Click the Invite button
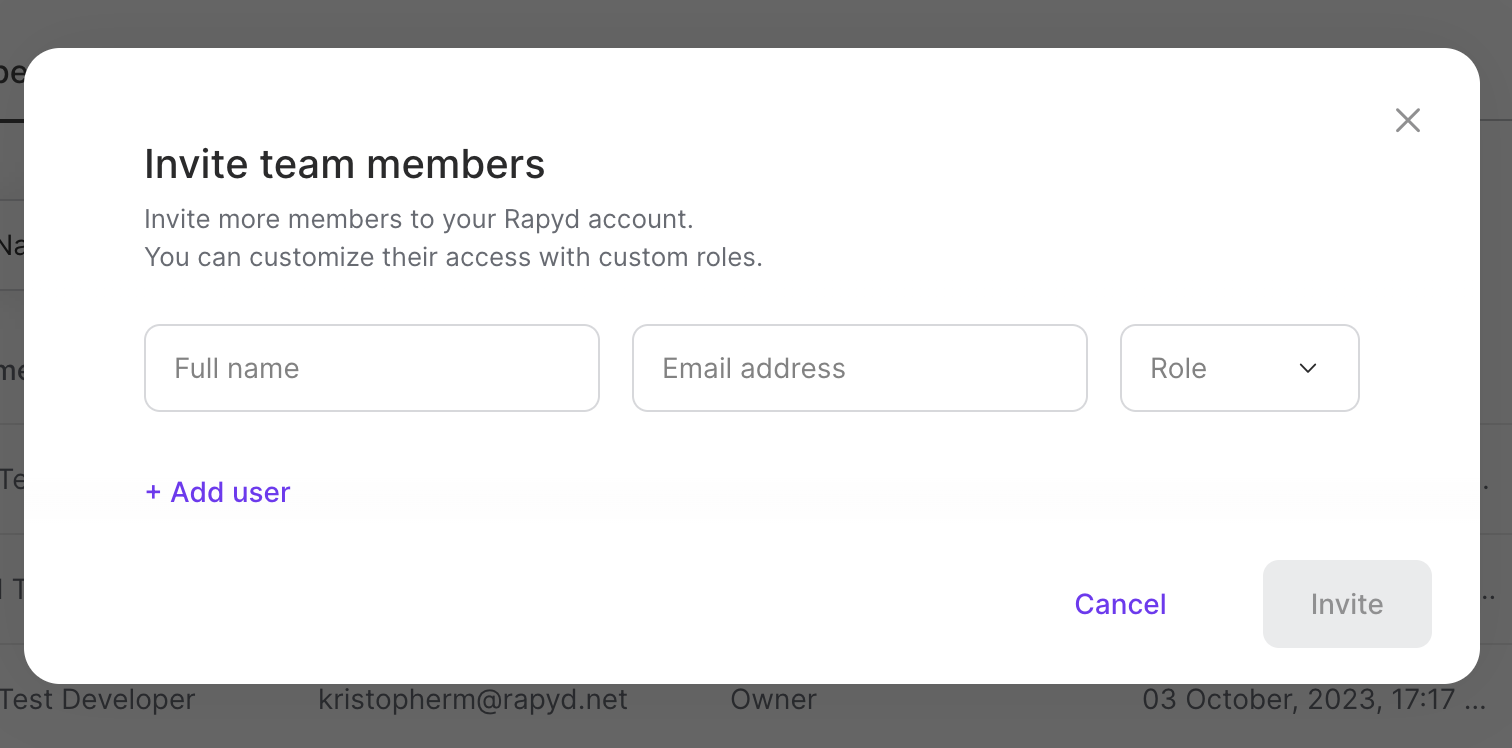Screen dimensions: 1512x748 (1346, 604)
